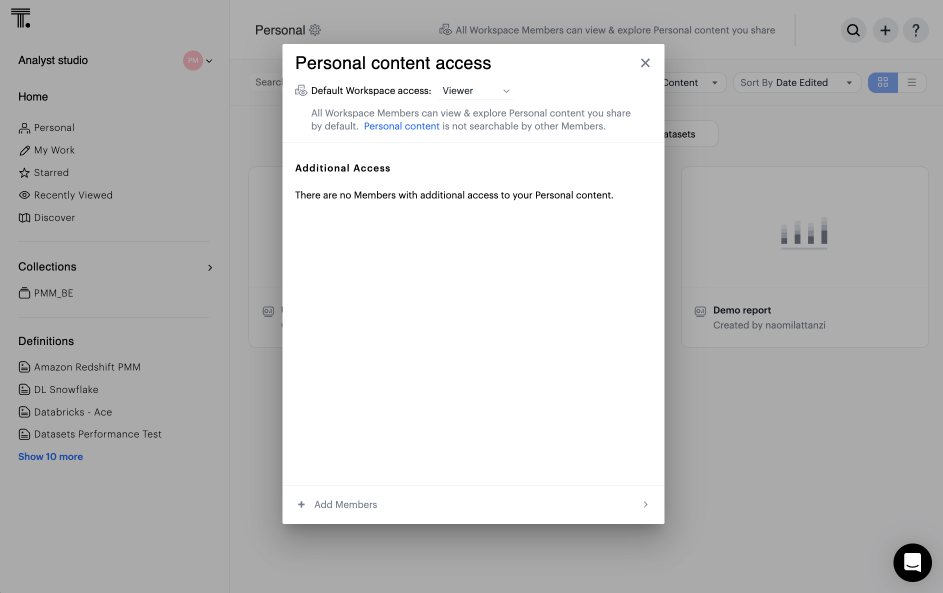943x593 pixels.
Task: Open the search magnifier icon
Action: (853, 30)
